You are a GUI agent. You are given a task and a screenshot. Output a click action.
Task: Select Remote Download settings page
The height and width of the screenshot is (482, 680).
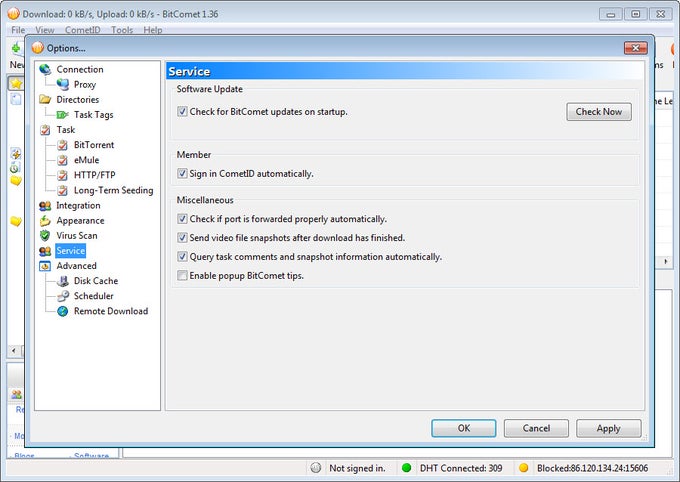click(111, 311)
